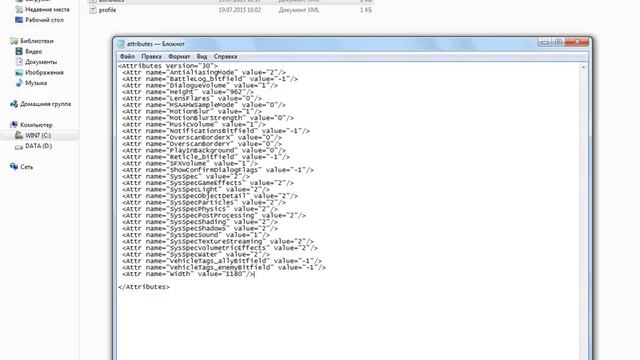Open Библиотеки in navigation pane
The image size is (640, 360).
pos(37,41)
